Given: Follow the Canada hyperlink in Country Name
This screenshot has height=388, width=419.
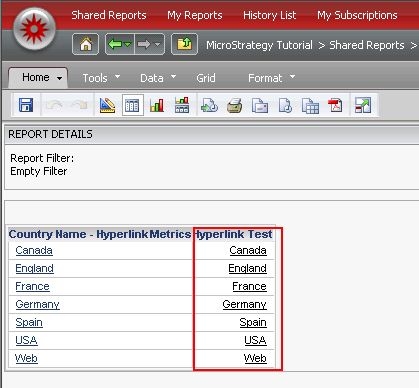Looking at the screenshot, I should [34, 250].
